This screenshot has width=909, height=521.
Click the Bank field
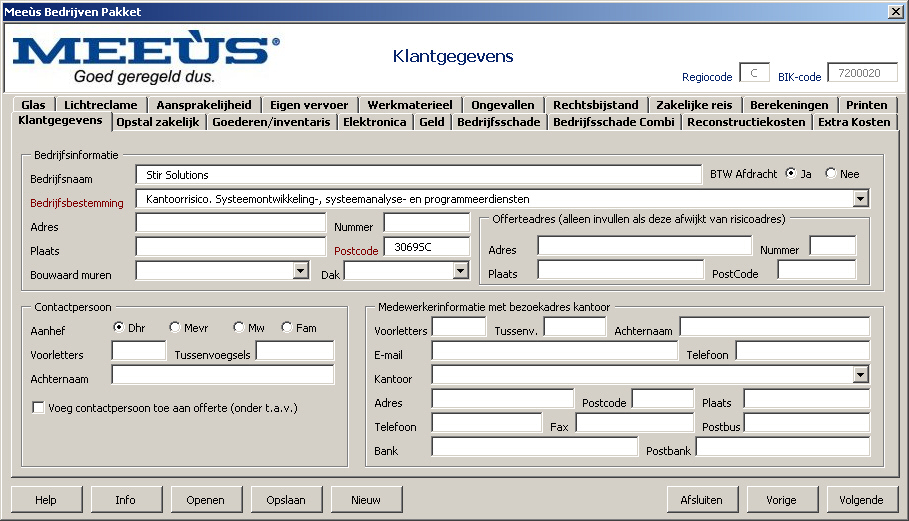tap(535, 447)
